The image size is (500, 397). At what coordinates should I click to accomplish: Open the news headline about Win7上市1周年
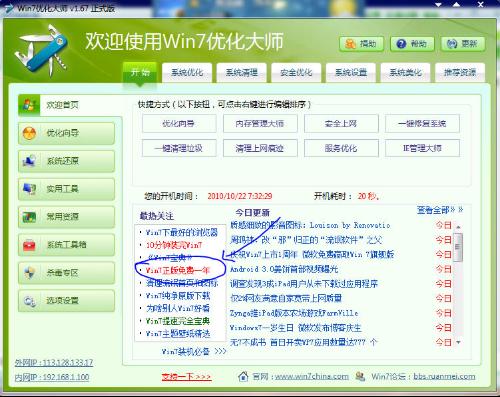coord(312,255)
